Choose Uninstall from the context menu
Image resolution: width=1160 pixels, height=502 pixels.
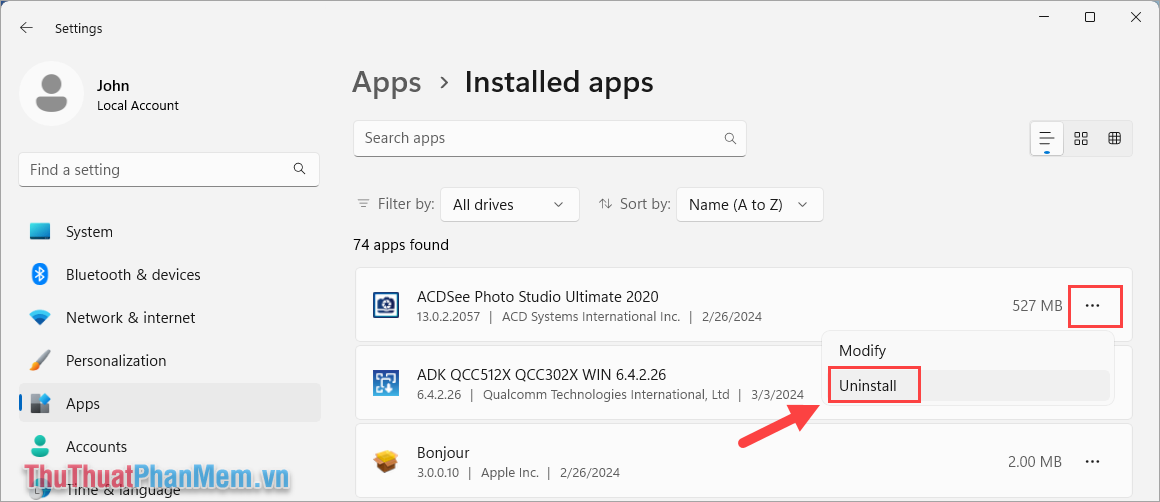[x=868, y=386]
